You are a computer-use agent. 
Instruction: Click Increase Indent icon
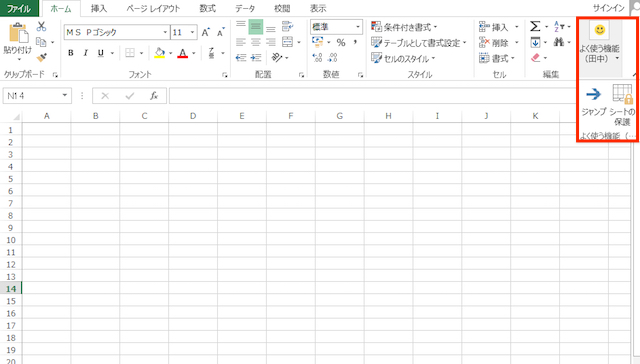pyautogui.click(x=256, y=58)
